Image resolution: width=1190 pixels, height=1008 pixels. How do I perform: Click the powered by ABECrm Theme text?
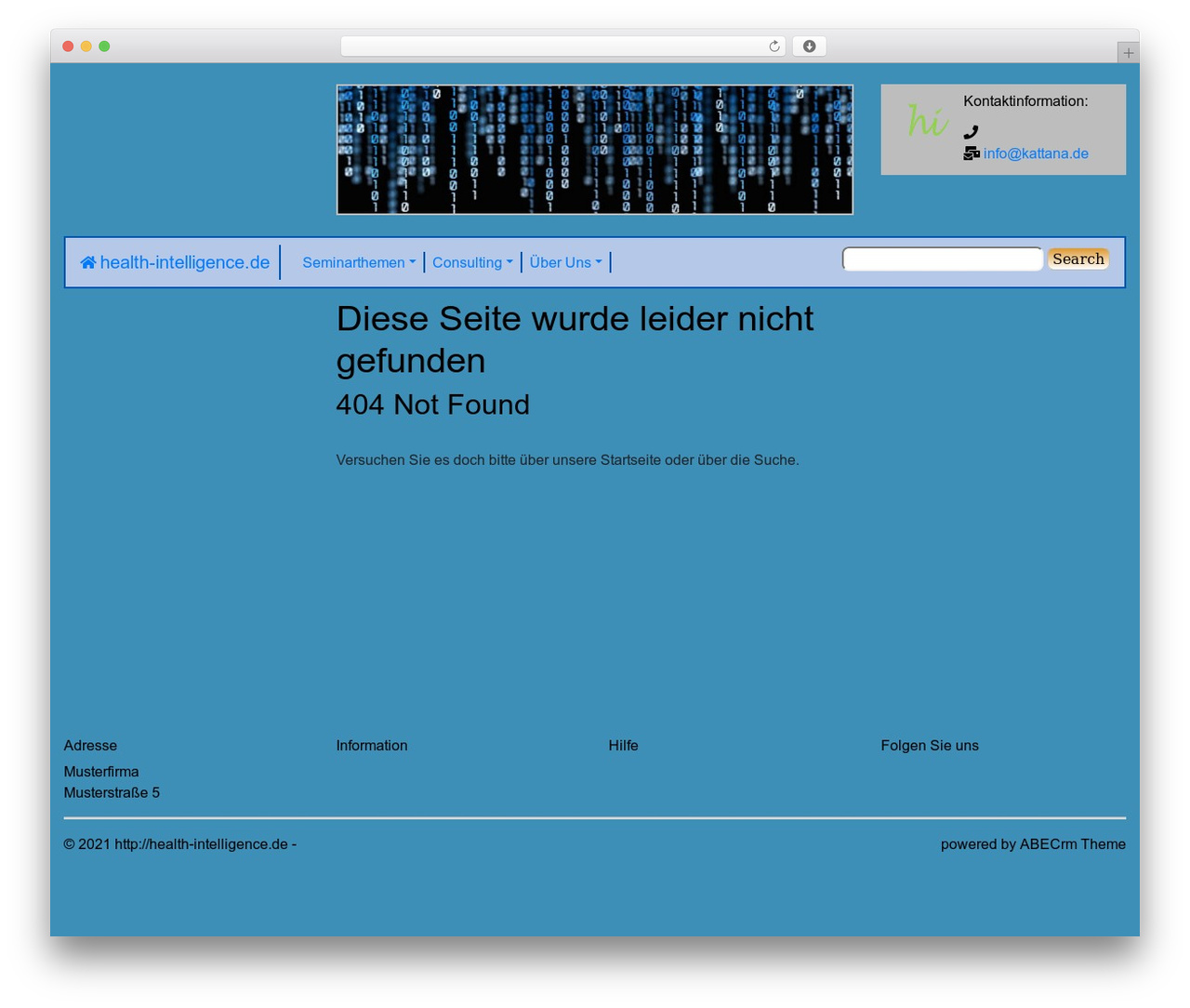pyautogui.click(x=1033, y=844)
